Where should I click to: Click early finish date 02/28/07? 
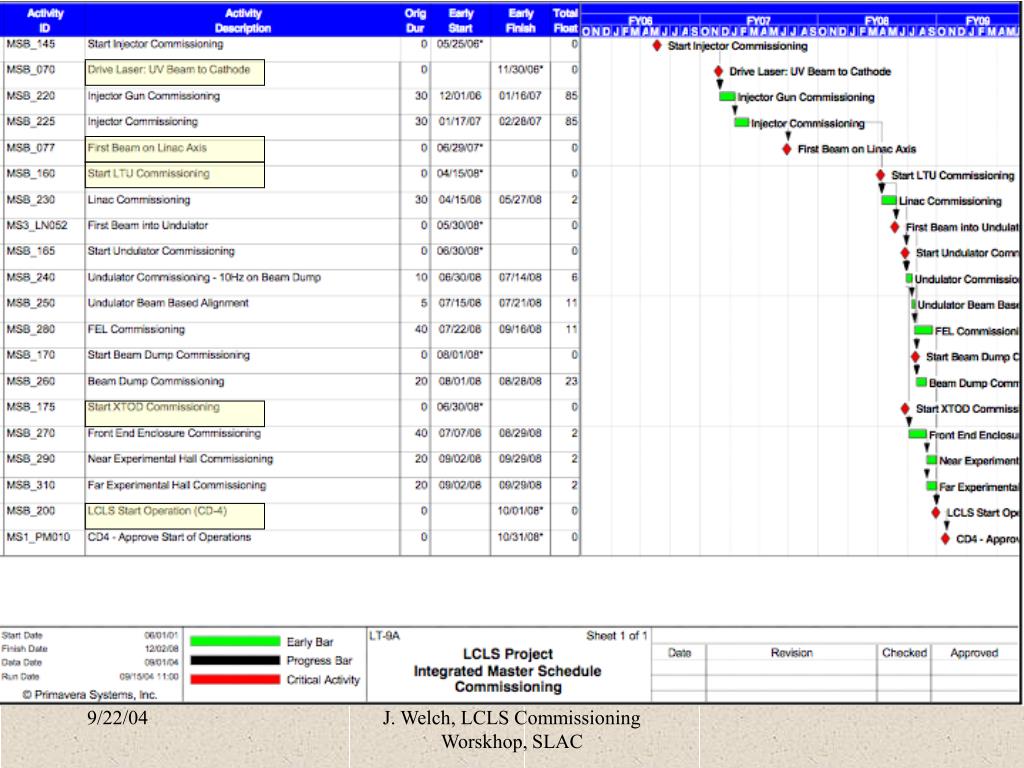click(x=520, y=121)
